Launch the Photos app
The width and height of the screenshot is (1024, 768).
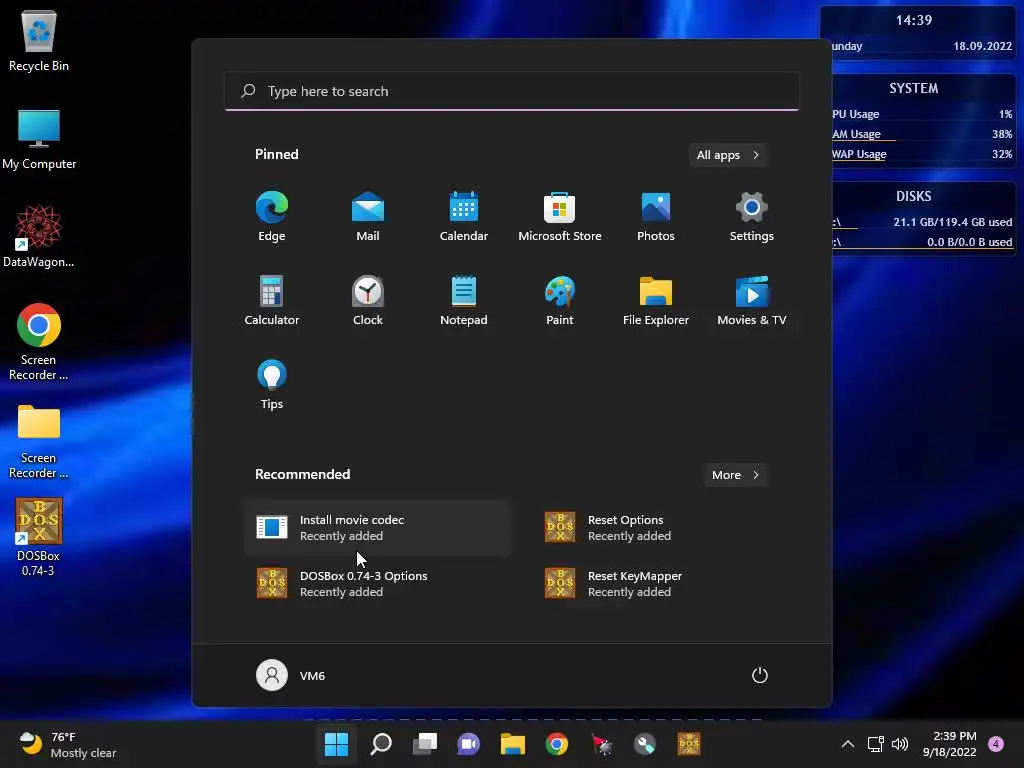tap(656, 217)
